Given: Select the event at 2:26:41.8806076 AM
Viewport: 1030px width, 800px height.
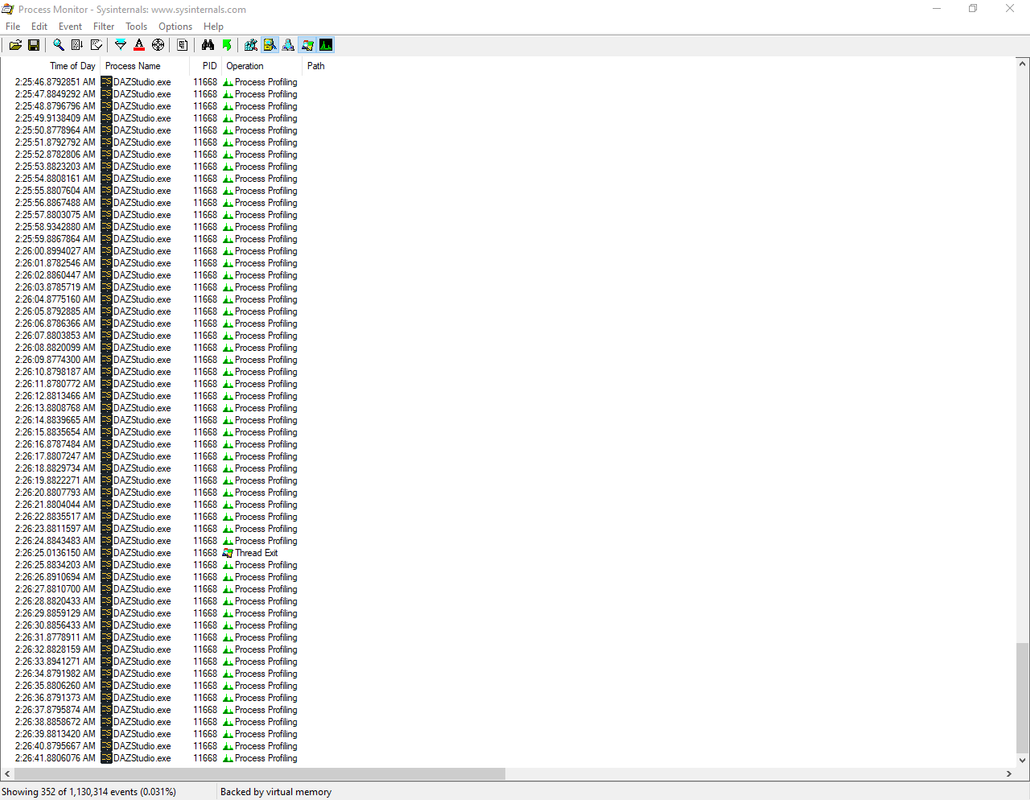Looking at the screenshot, I should 508,758.
